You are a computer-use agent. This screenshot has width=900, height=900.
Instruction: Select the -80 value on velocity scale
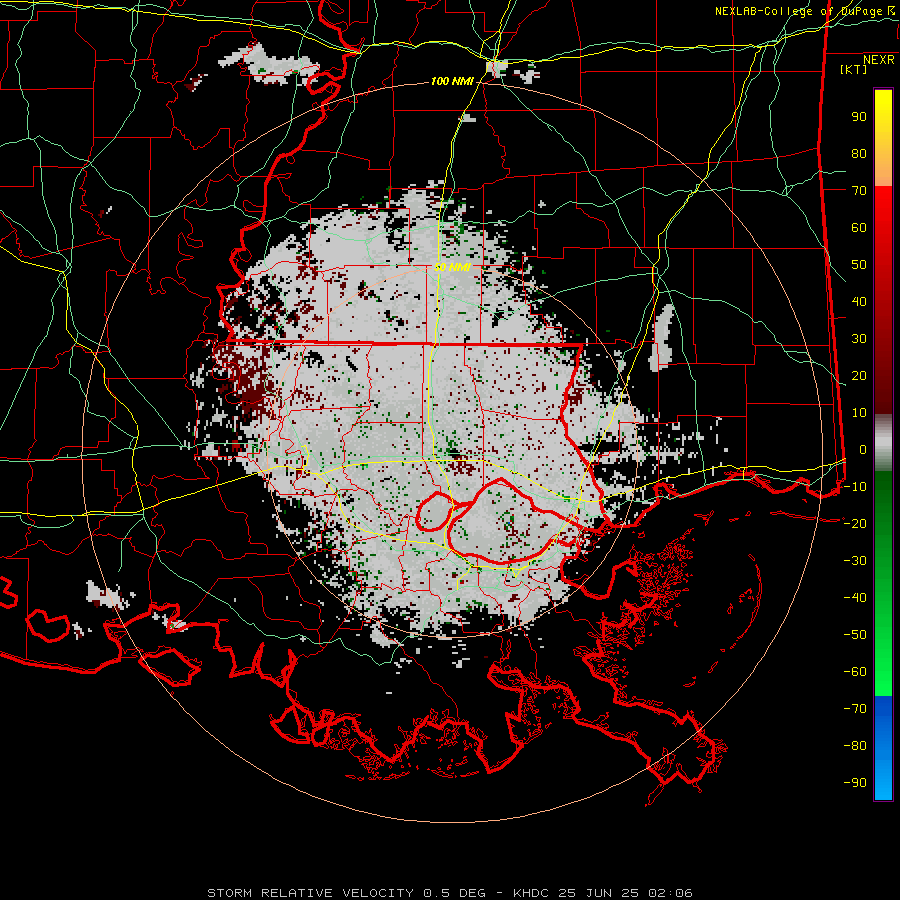(855, 746)
